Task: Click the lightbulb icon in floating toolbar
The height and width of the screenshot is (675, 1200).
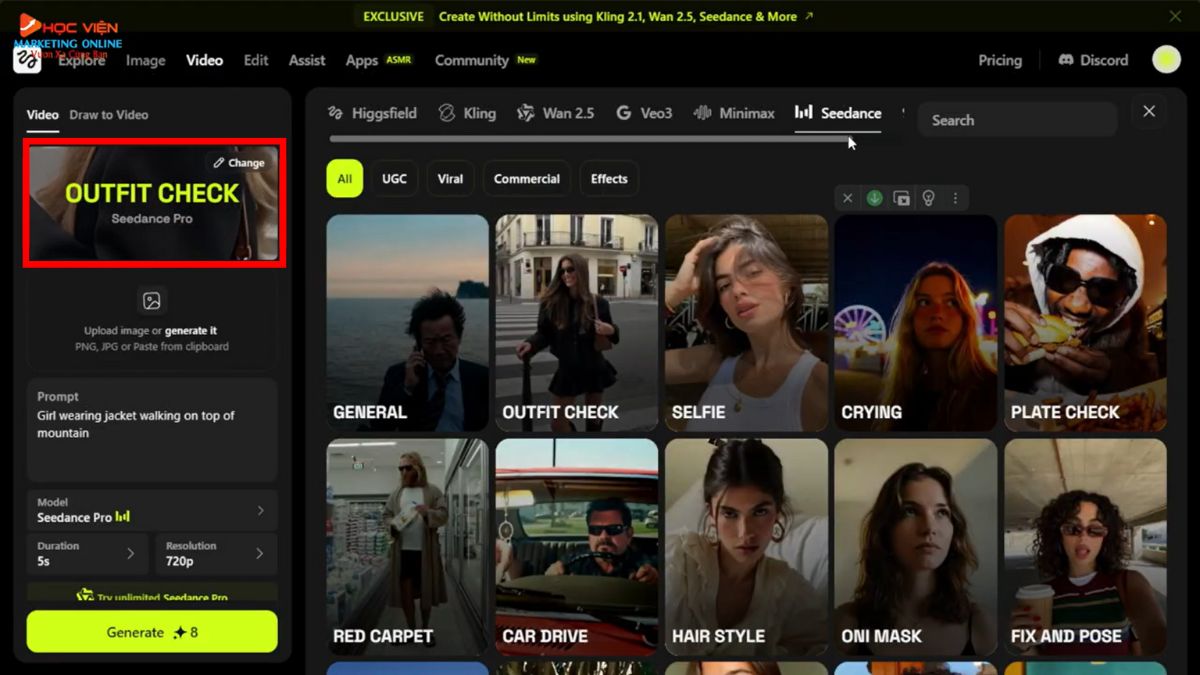Action: coord(928,198)
